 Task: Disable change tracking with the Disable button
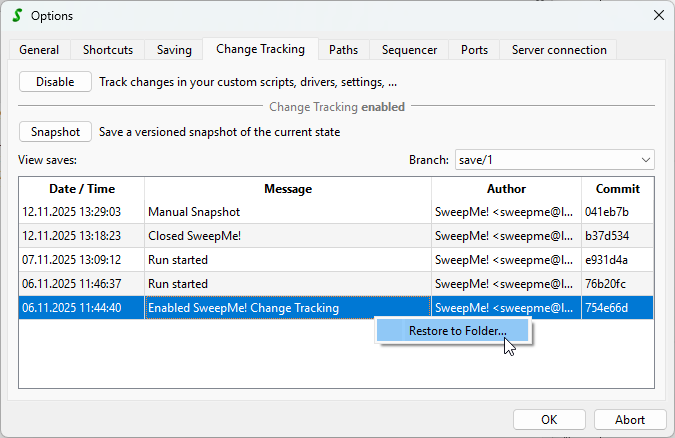(x=55, y=82)
